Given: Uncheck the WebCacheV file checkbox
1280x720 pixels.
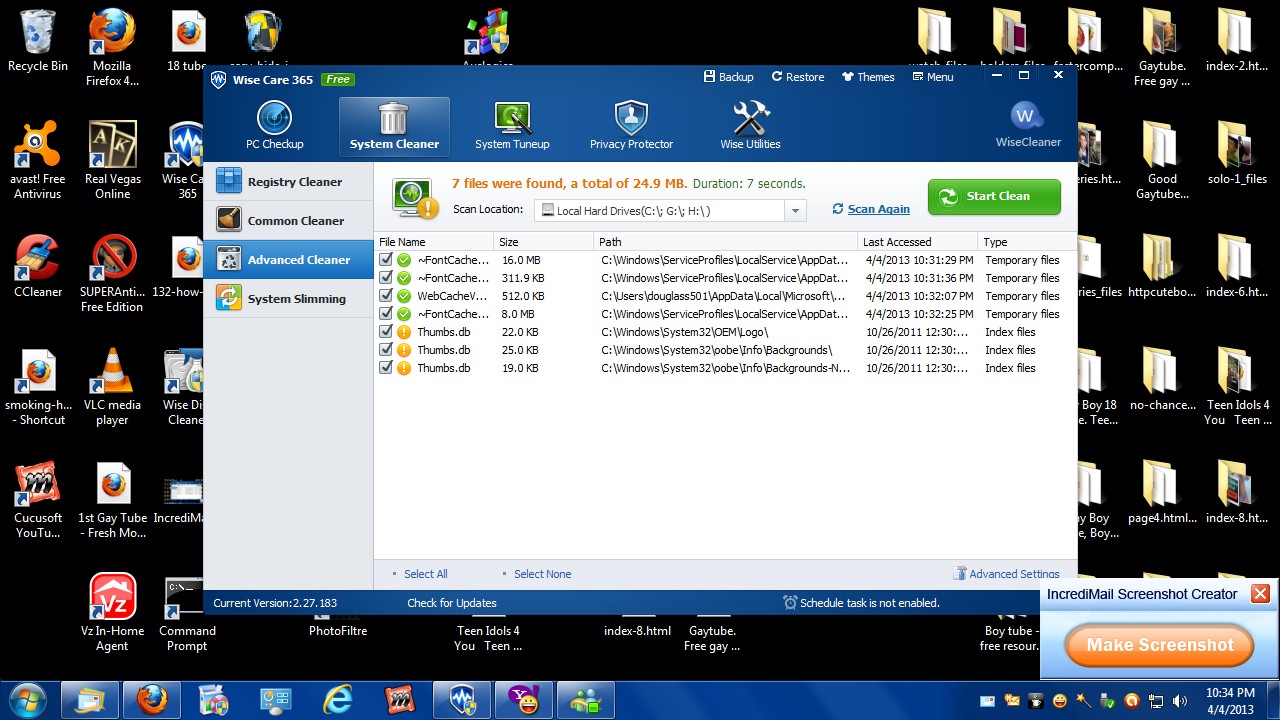Looking at the screenshot, I should [x=386, y=296].
